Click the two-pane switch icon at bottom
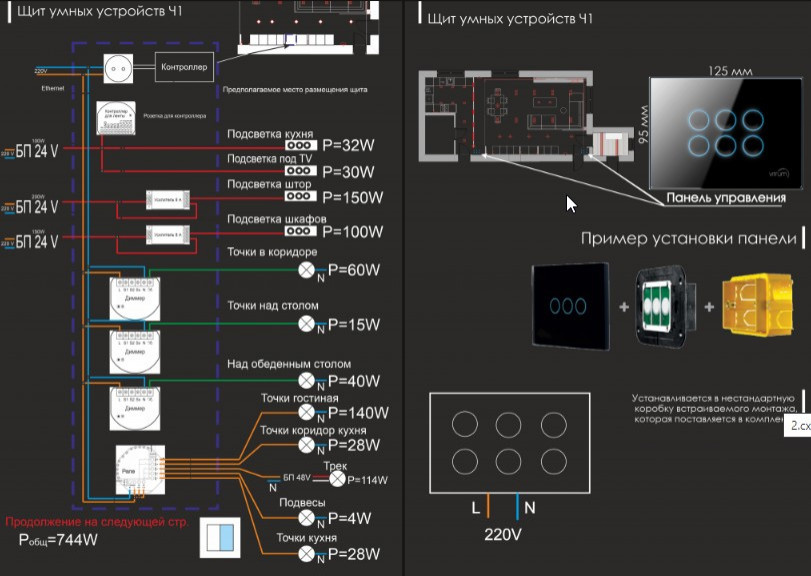The width and height of the screenshot is (811, 576). [220, 538]
